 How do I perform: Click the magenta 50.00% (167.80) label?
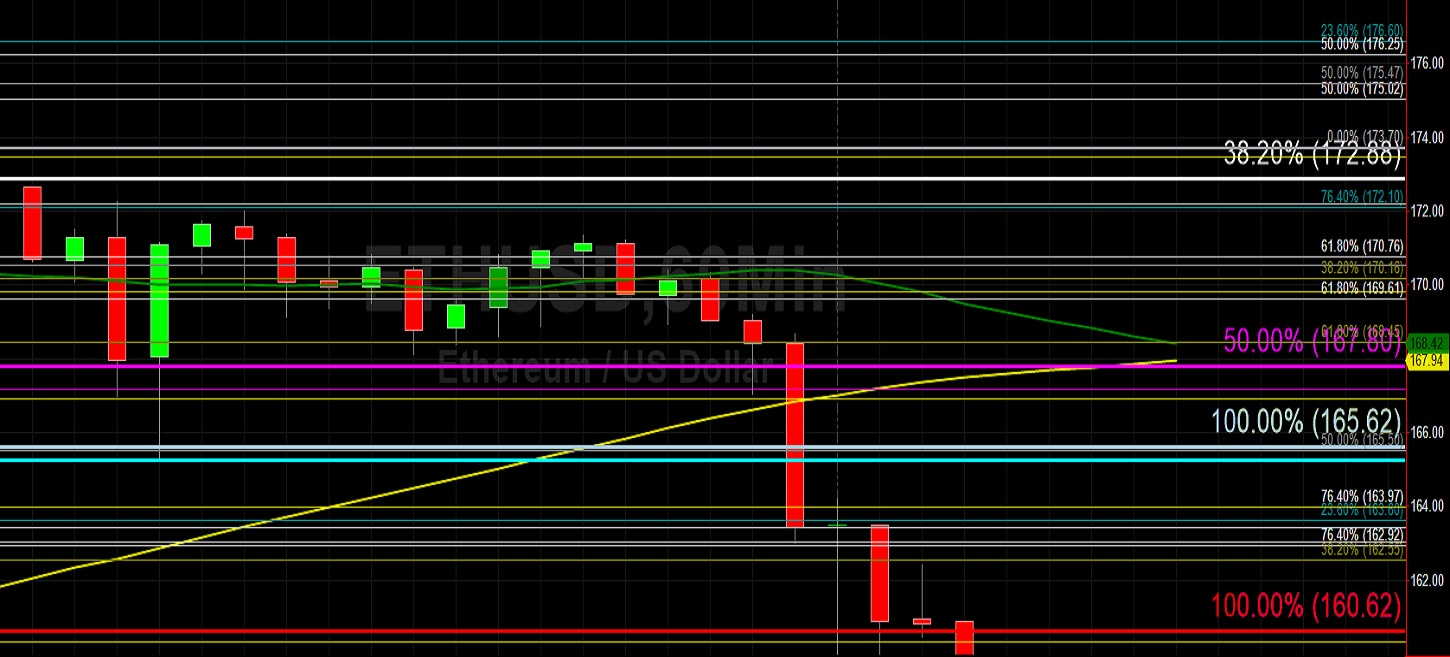tap(1313, 343)
